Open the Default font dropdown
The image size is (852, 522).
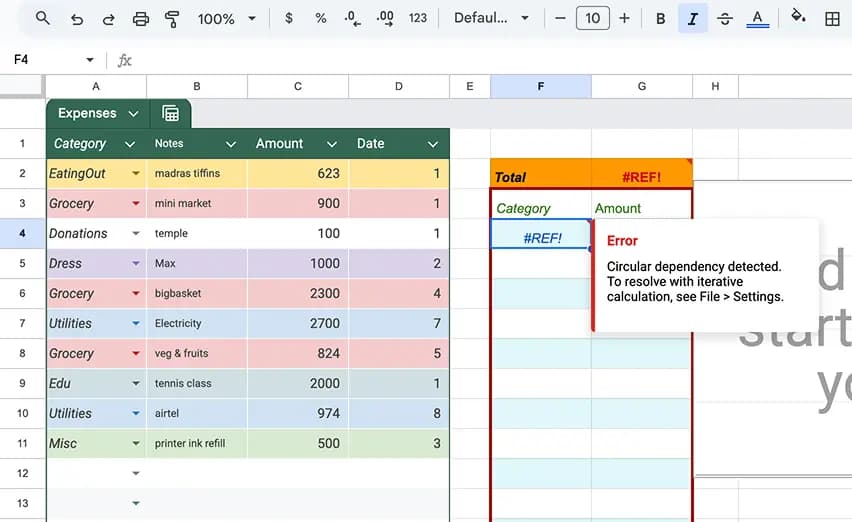point(491,18)
